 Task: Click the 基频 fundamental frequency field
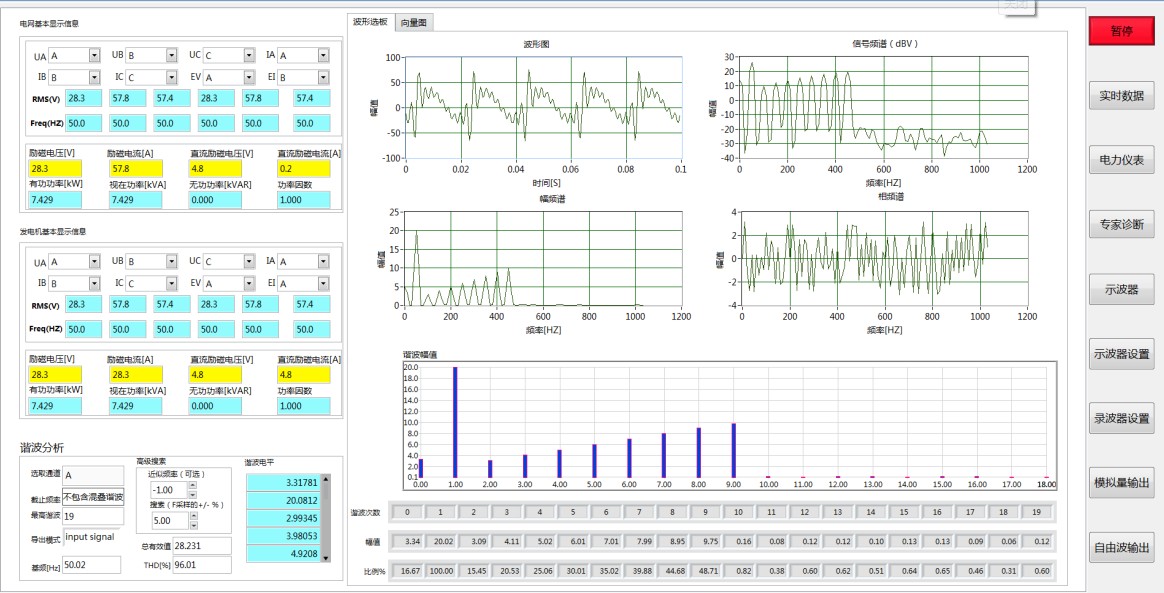tap(91, 566)
